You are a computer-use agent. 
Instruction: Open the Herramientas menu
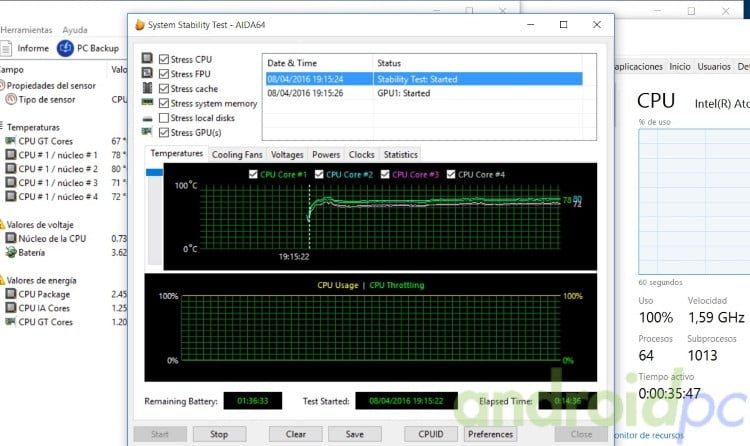(26, 30)
